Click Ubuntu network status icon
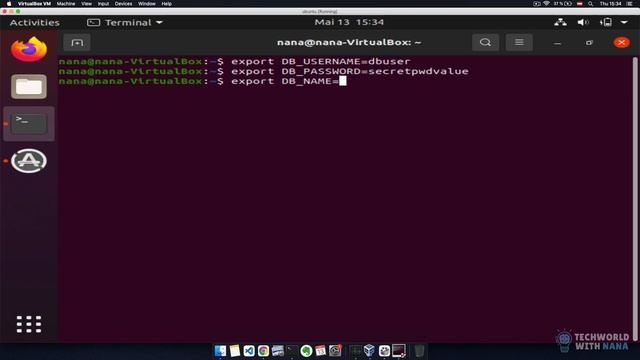Screen dimensions: 640x360 (x=560, y=22)
